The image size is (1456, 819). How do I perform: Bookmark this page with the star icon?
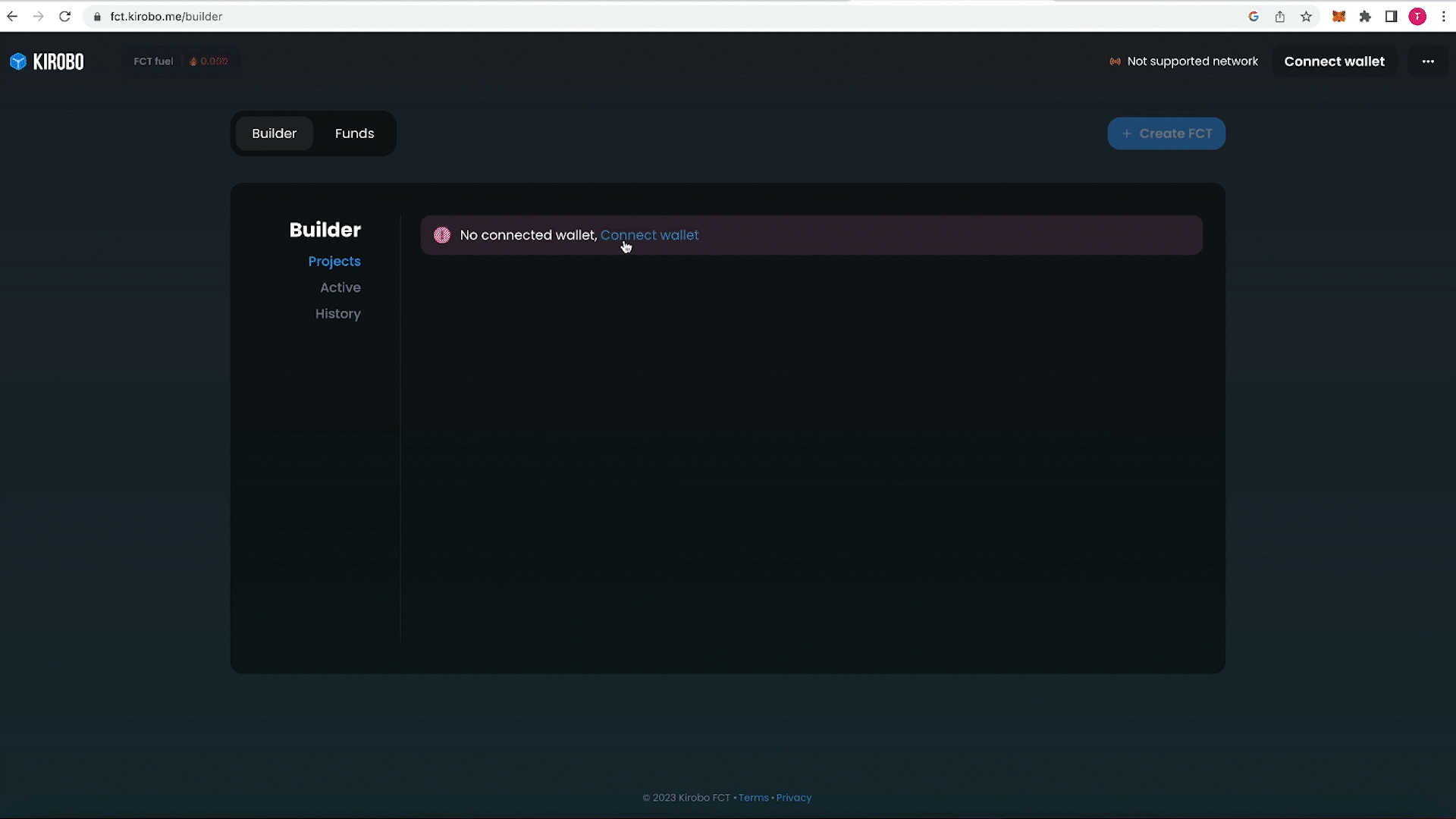point(1306,17)
